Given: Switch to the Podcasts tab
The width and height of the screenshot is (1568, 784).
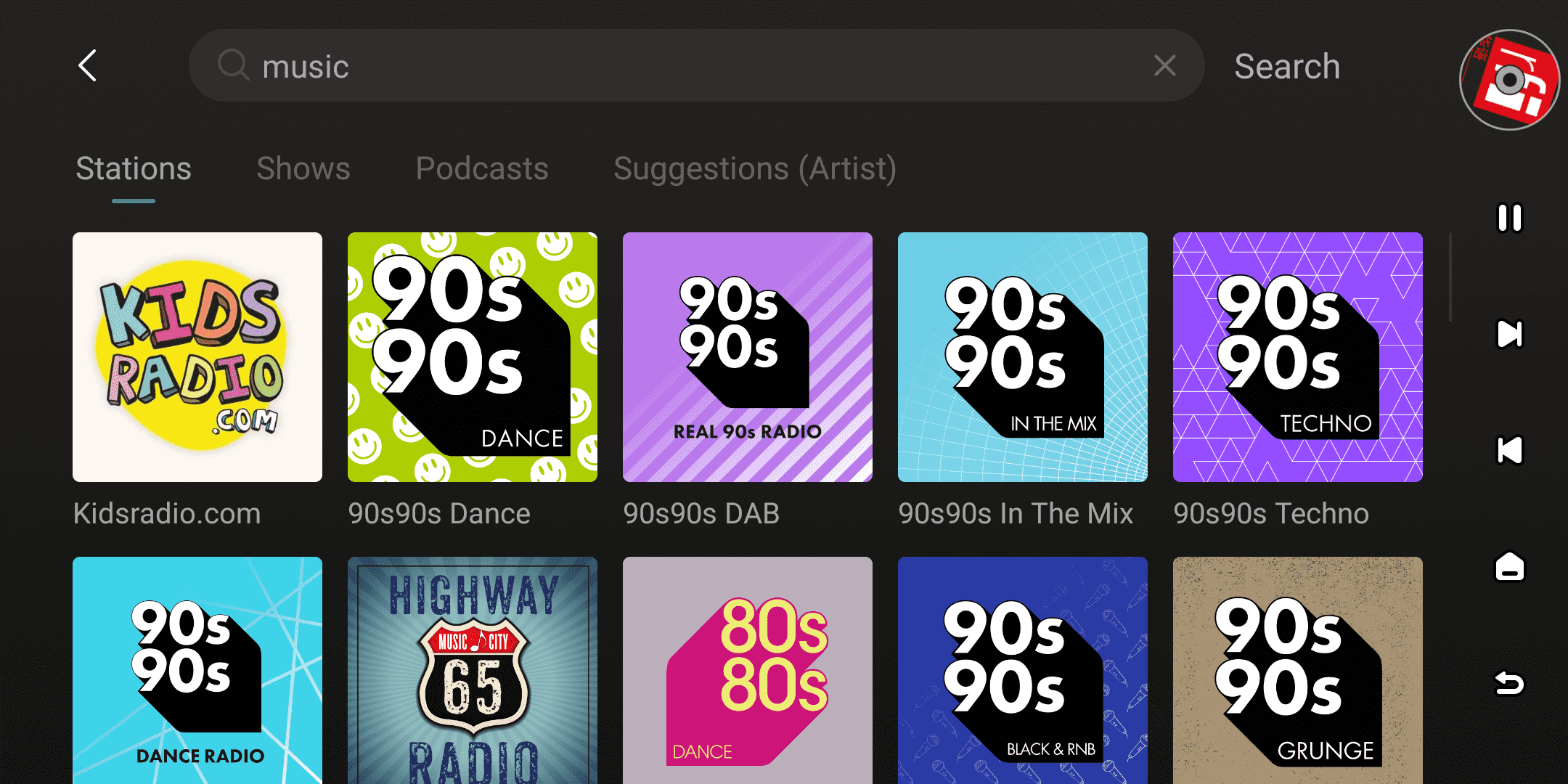Looking at the screenshot, I should [x=482, y=169].
